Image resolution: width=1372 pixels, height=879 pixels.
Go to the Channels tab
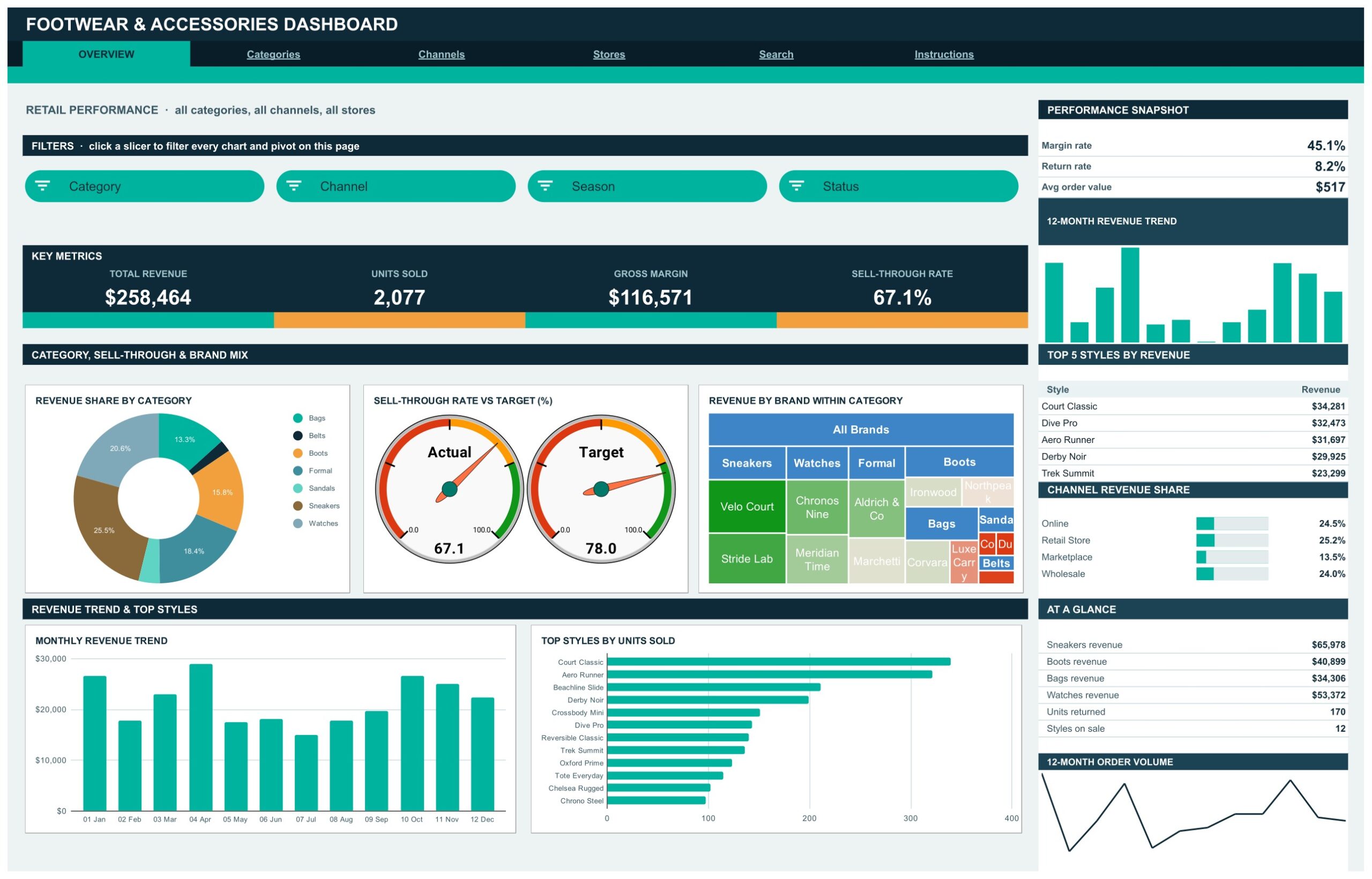442,54
